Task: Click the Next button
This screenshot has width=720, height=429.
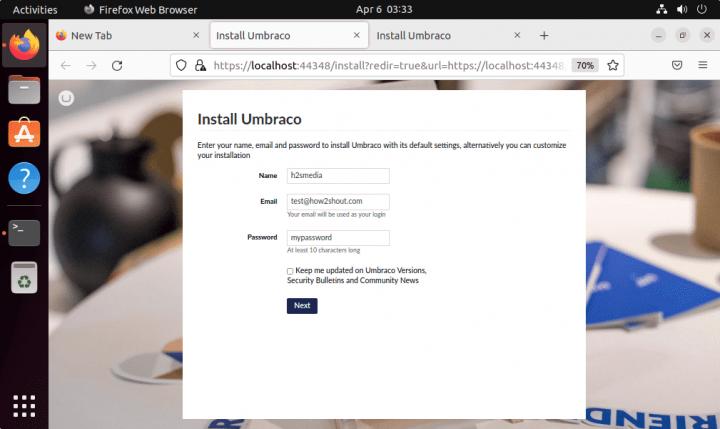Action: tap(302, 305)
